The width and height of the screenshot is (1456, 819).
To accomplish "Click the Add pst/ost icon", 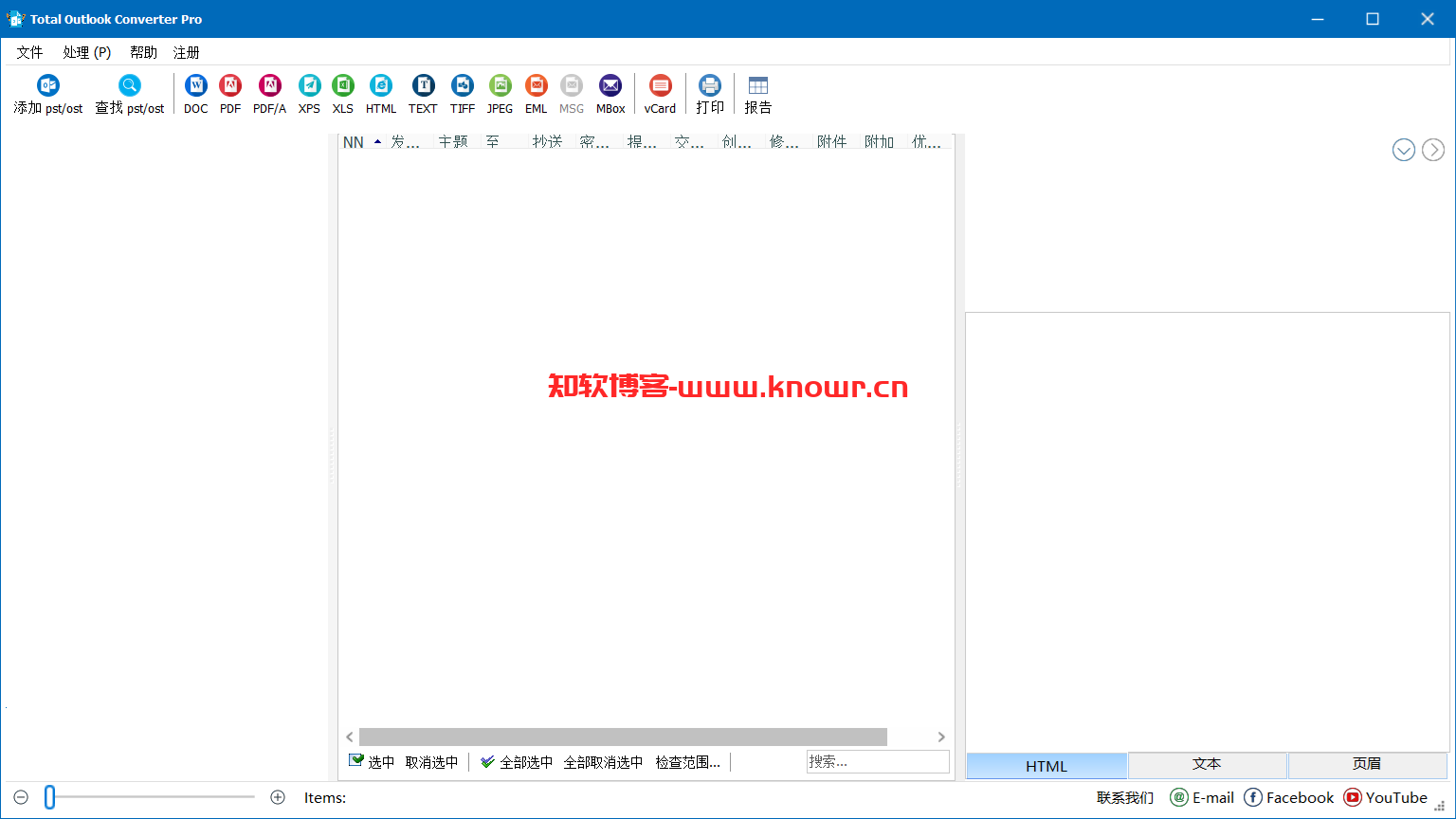I will click(x=48, y=86).
